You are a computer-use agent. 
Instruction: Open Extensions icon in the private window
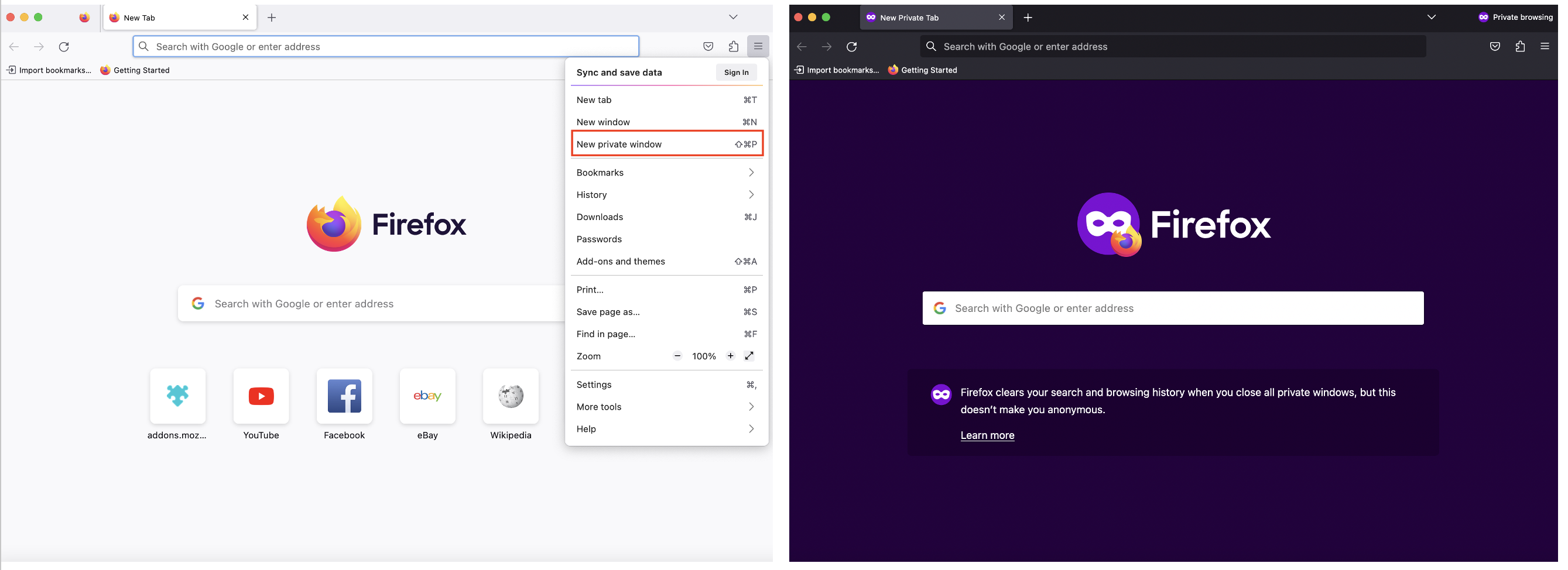click(1520, 47)
